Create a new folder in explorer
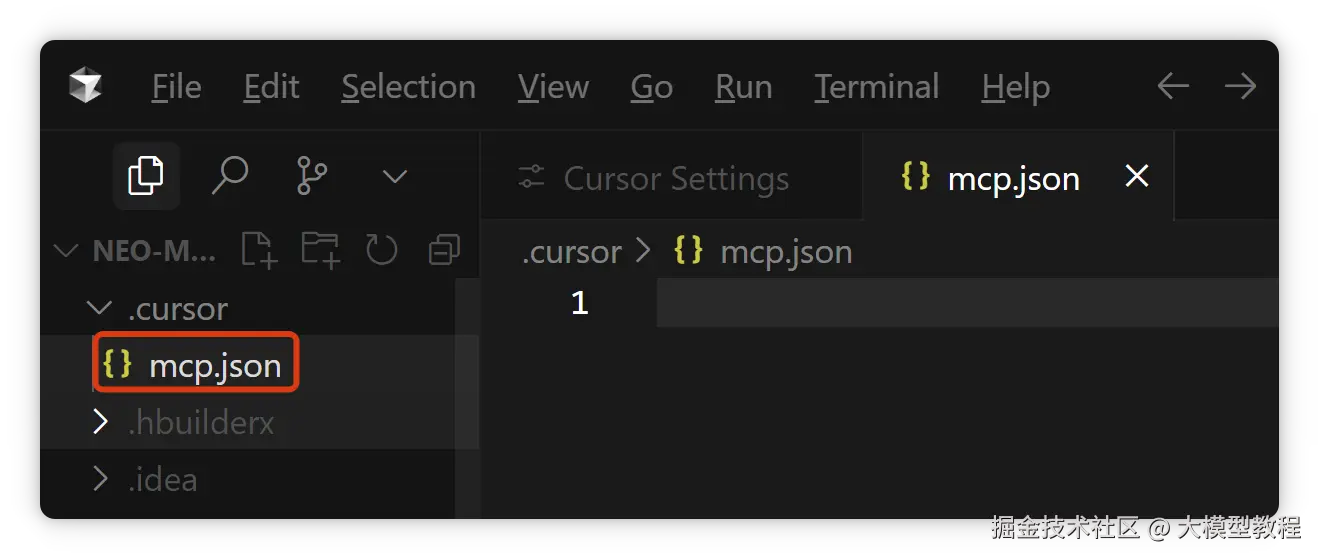1319x559 pixels. coord(321,250)
